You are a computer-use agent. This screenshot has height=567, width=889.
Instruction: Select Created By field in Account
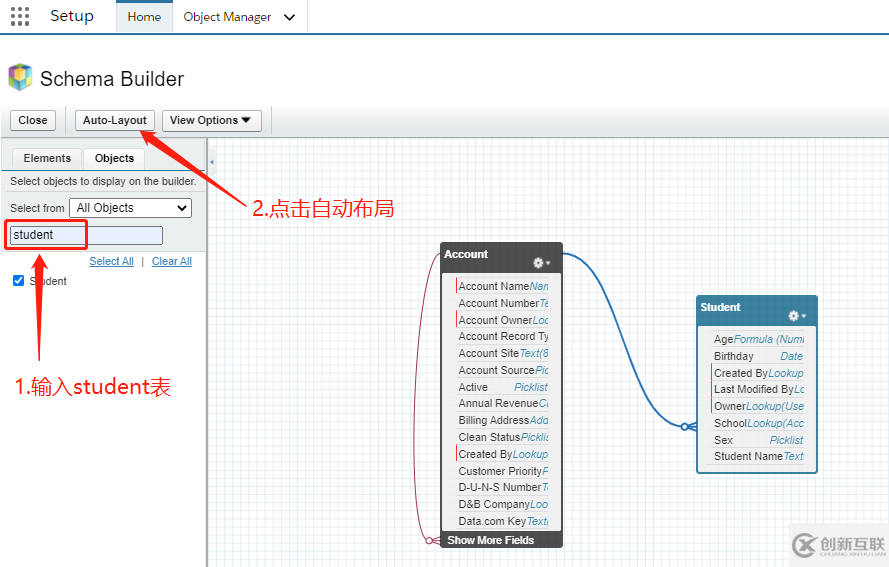tap(503, 454)
